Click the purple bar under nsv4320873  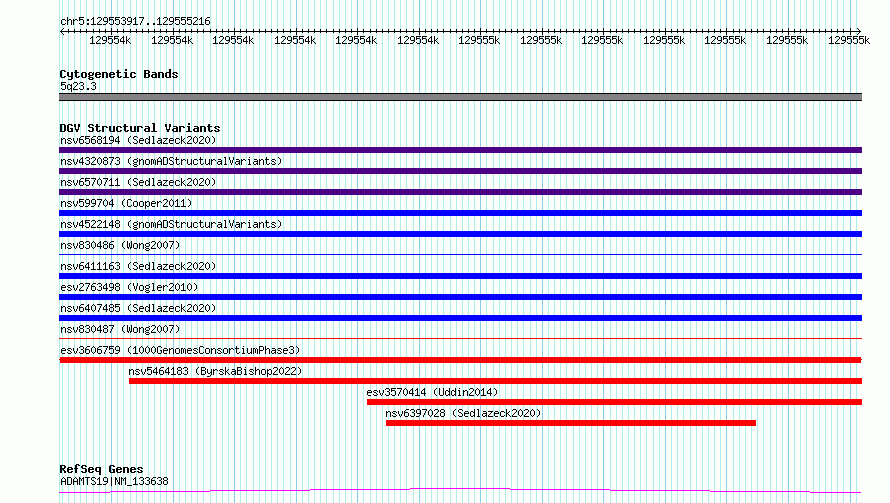click(x=460, y=171)
